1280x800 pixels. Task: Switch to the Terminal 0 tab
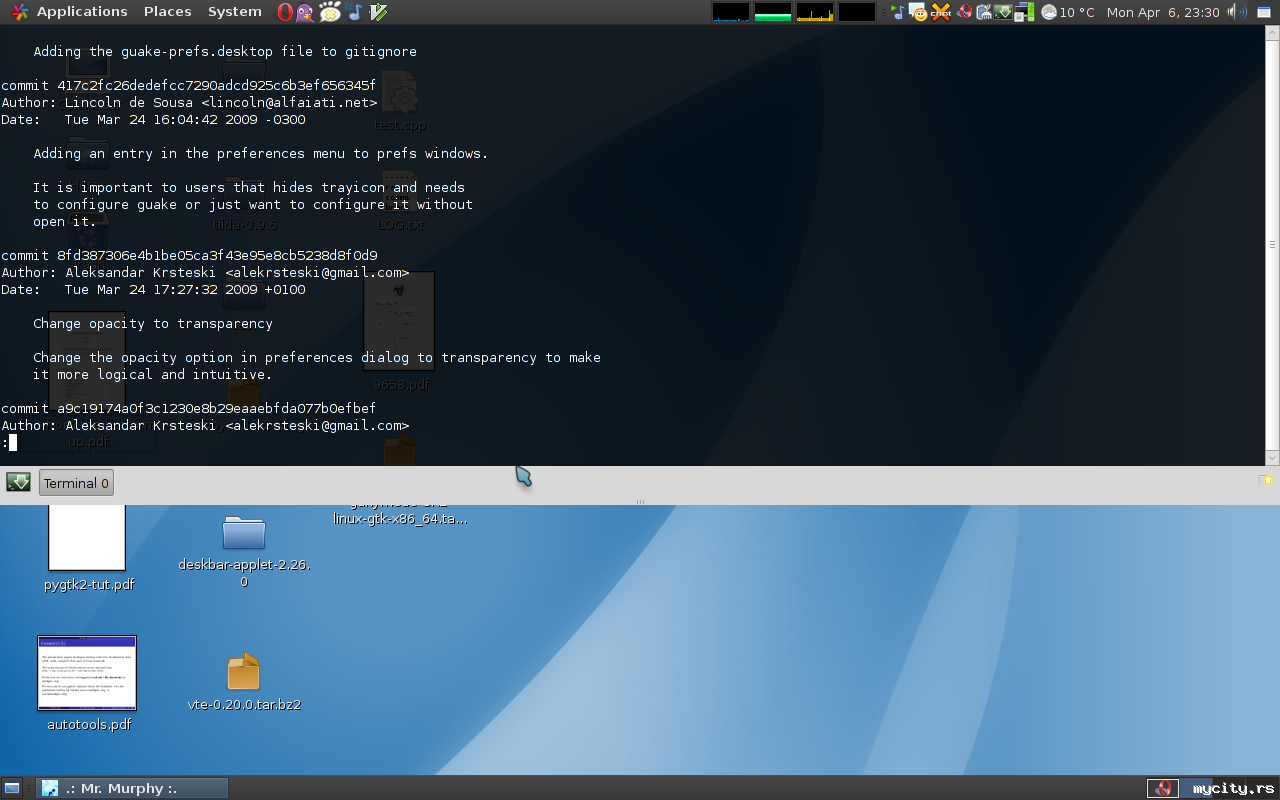click(x=76, y=483)
